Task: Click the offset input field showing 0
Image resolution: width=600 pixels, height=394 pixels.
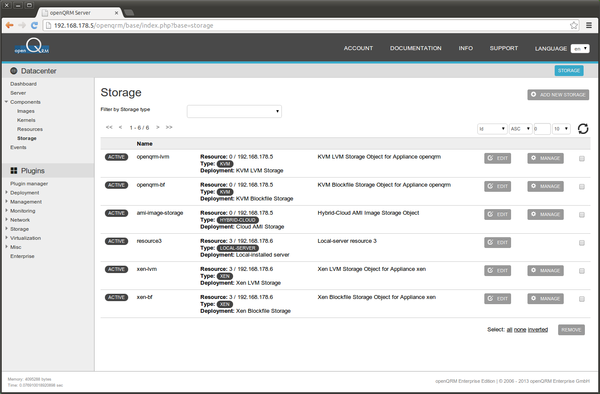Action: click(x=542, y=129)
